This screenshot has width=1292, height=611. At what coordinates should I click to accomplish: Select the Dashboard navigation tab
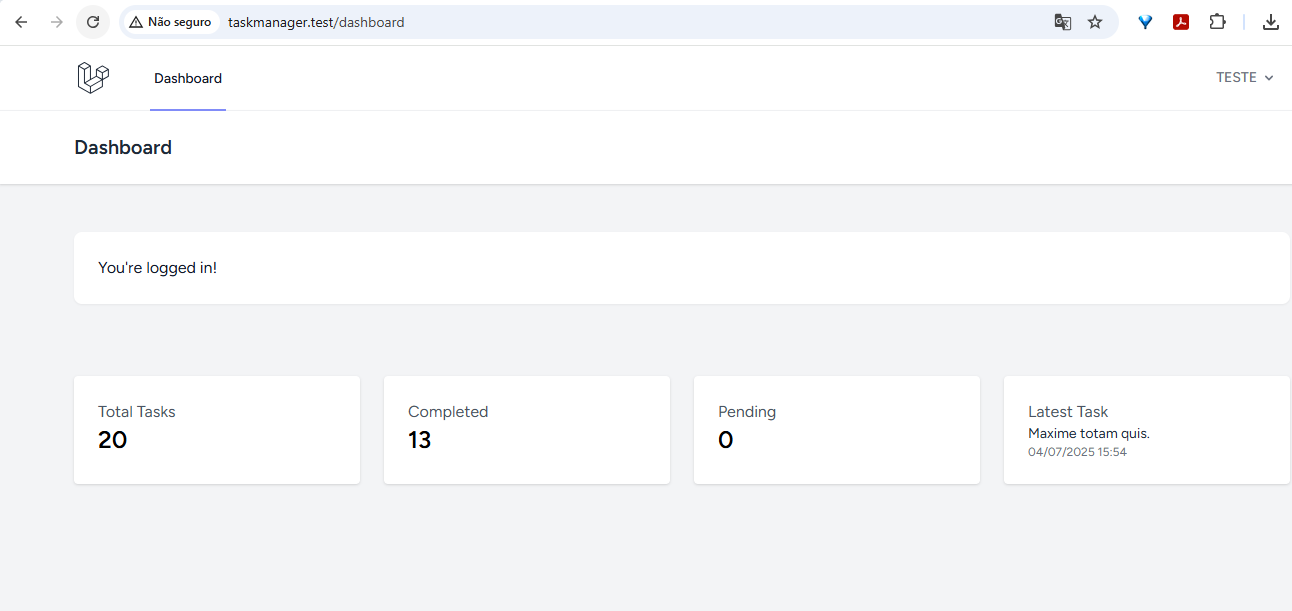pyautogui.click(x=187, y=78)
